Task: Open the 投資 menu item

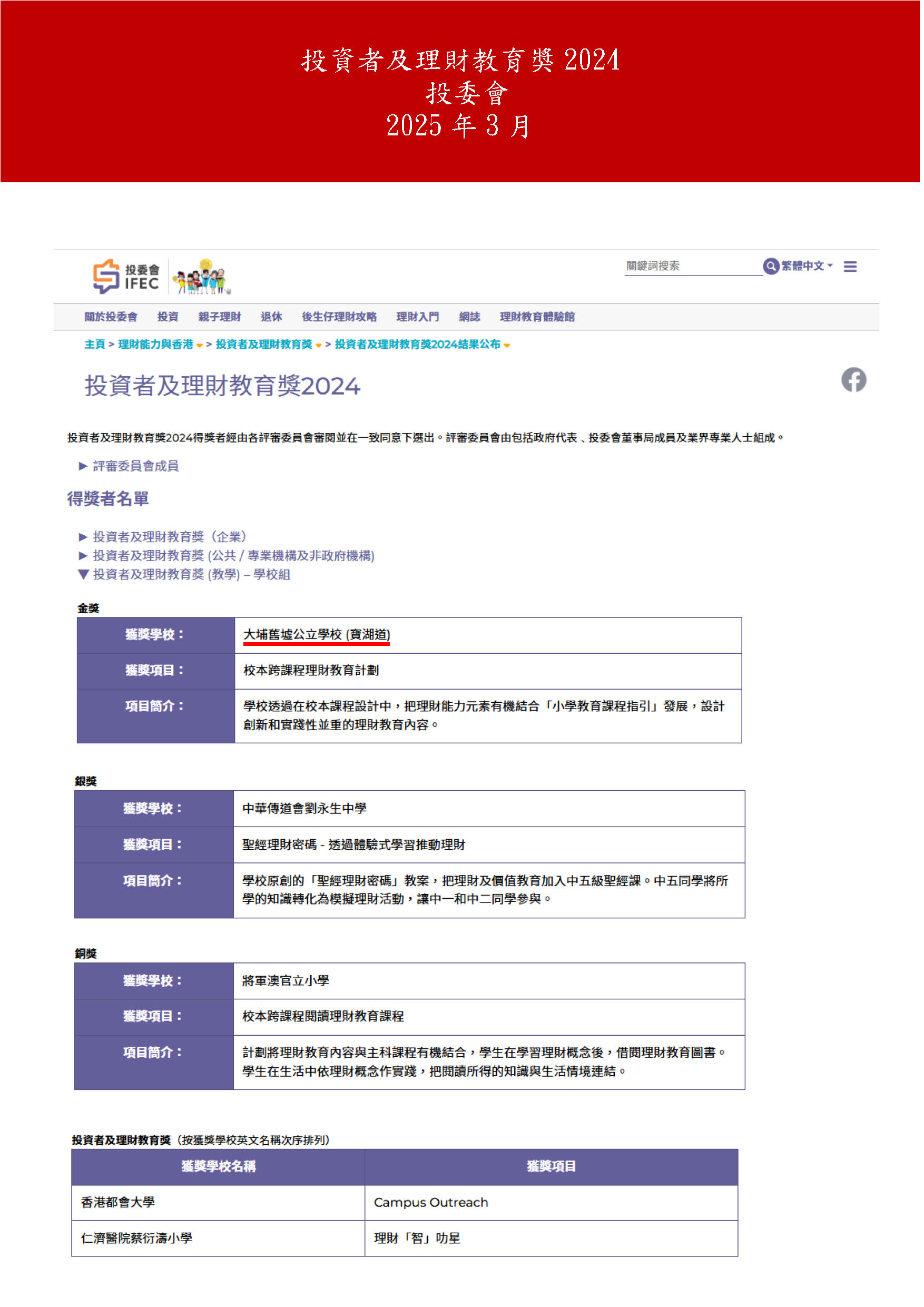Action: pos(168,317)
